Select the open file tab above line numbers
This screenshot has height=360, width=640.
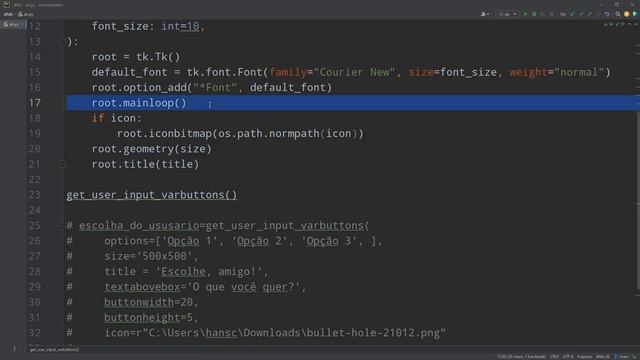12,24
